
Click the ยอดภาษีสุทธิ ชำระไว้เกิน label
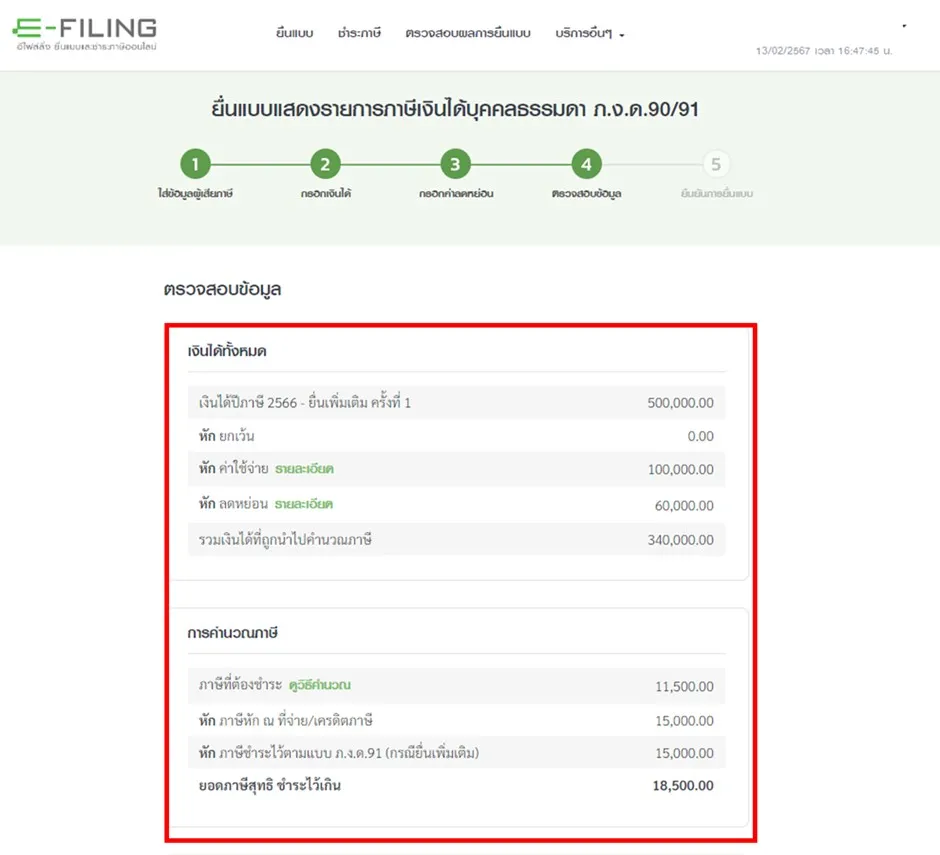(270, 785)
